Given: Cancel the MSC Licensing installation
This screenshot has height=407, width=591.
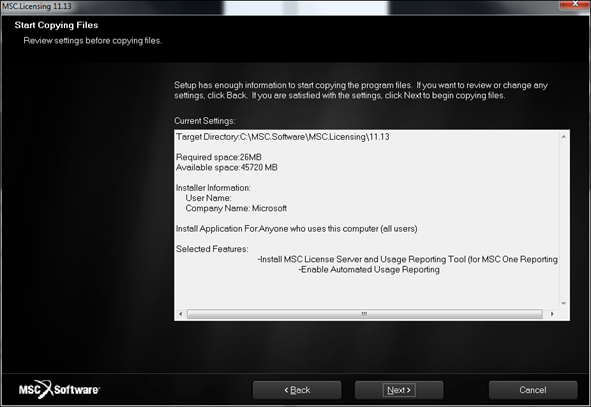Looking at the screenshot, I should tap(533, 390).
